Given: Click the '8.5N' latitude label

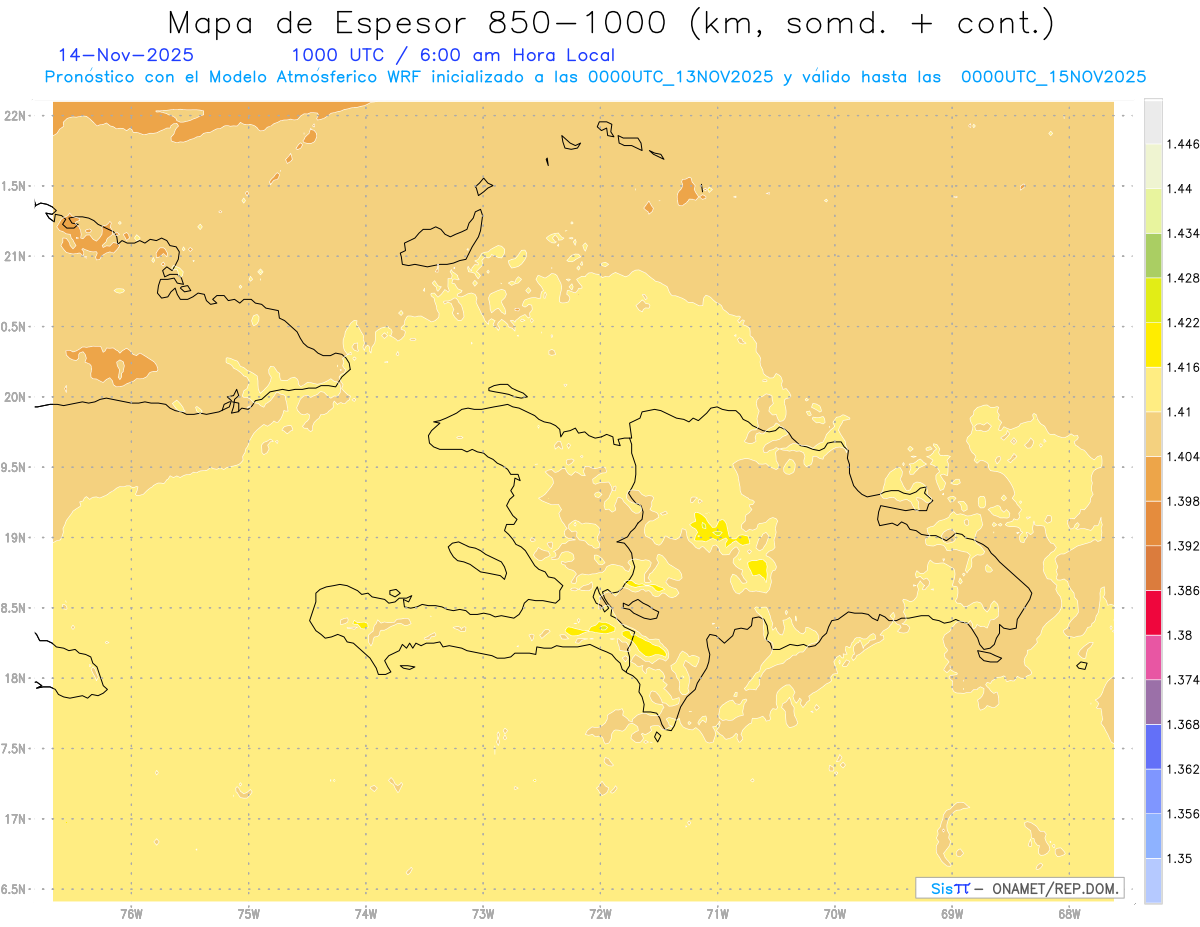Looking at the screenshot, I should pyautogui.click(x=15, y=608).
